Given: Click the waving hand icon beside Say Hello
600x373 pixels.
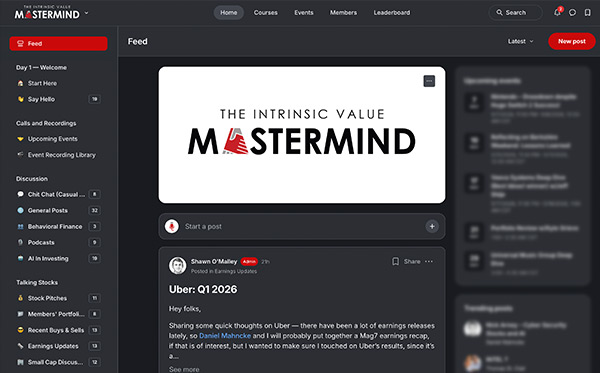Looking at the screenshot, I should pos(20,99).
